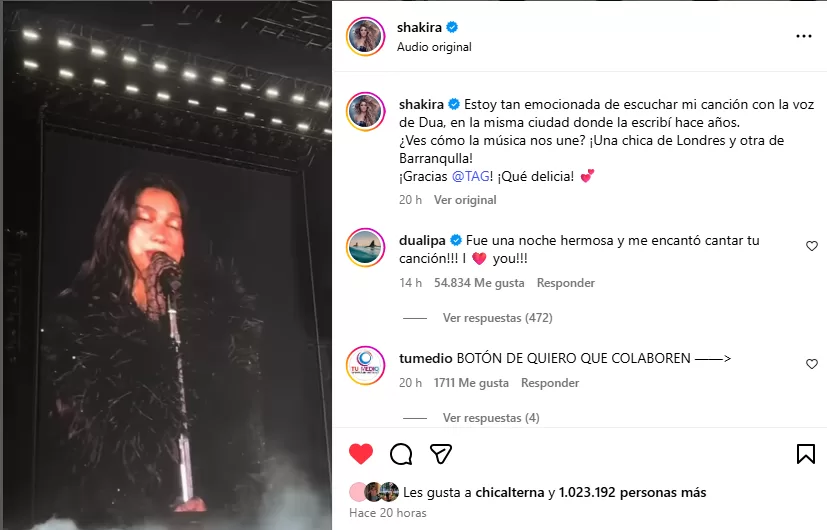
Task: Open shakira's header profile picture
Action: [365, 36]
